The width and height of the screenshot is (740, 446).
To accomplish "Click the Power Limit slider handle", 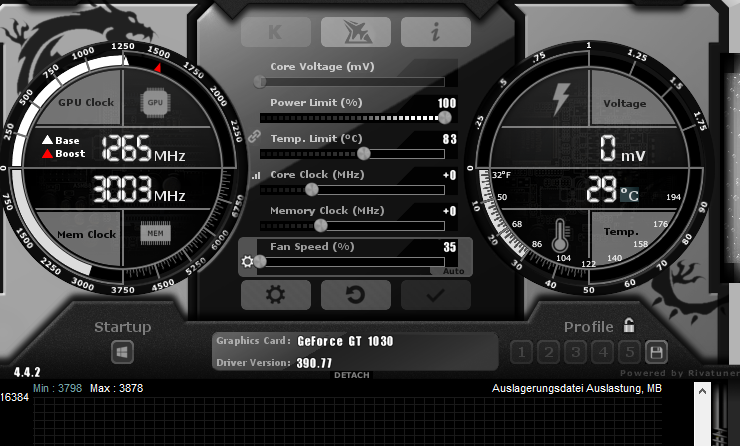I will [x=445, y=118].
